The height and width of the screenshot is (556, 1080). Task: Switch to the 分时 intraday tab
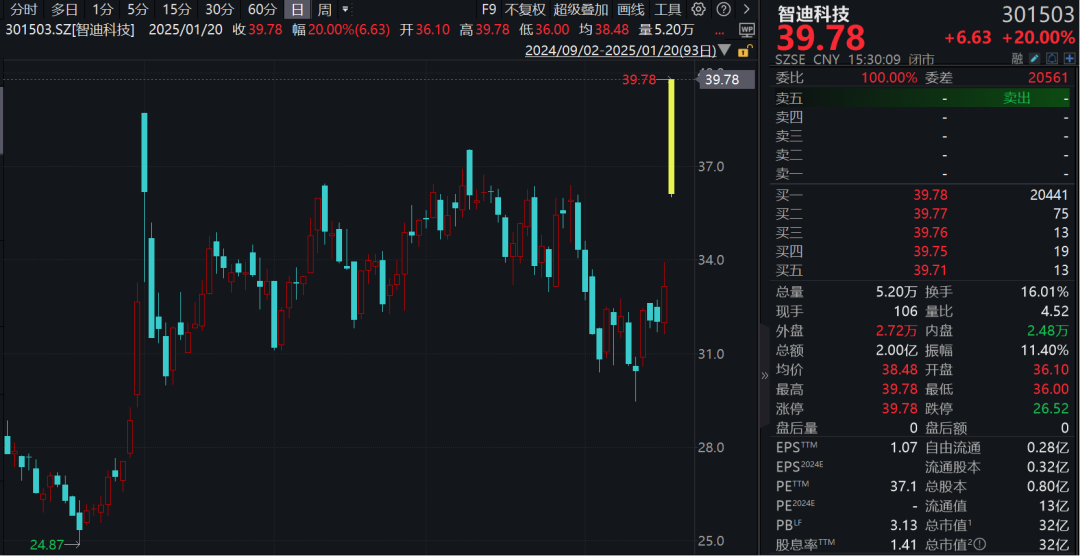[23, 10]
